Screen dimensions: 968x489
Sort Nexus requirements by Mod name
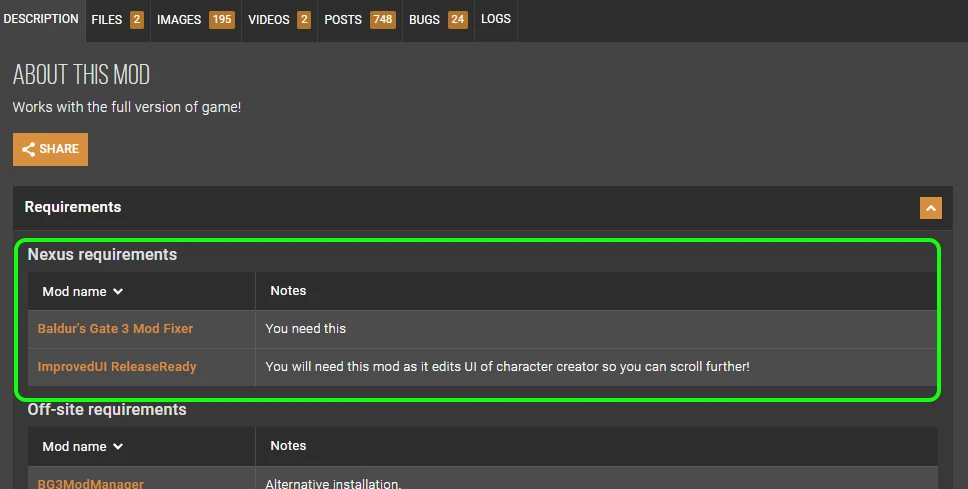83,291
